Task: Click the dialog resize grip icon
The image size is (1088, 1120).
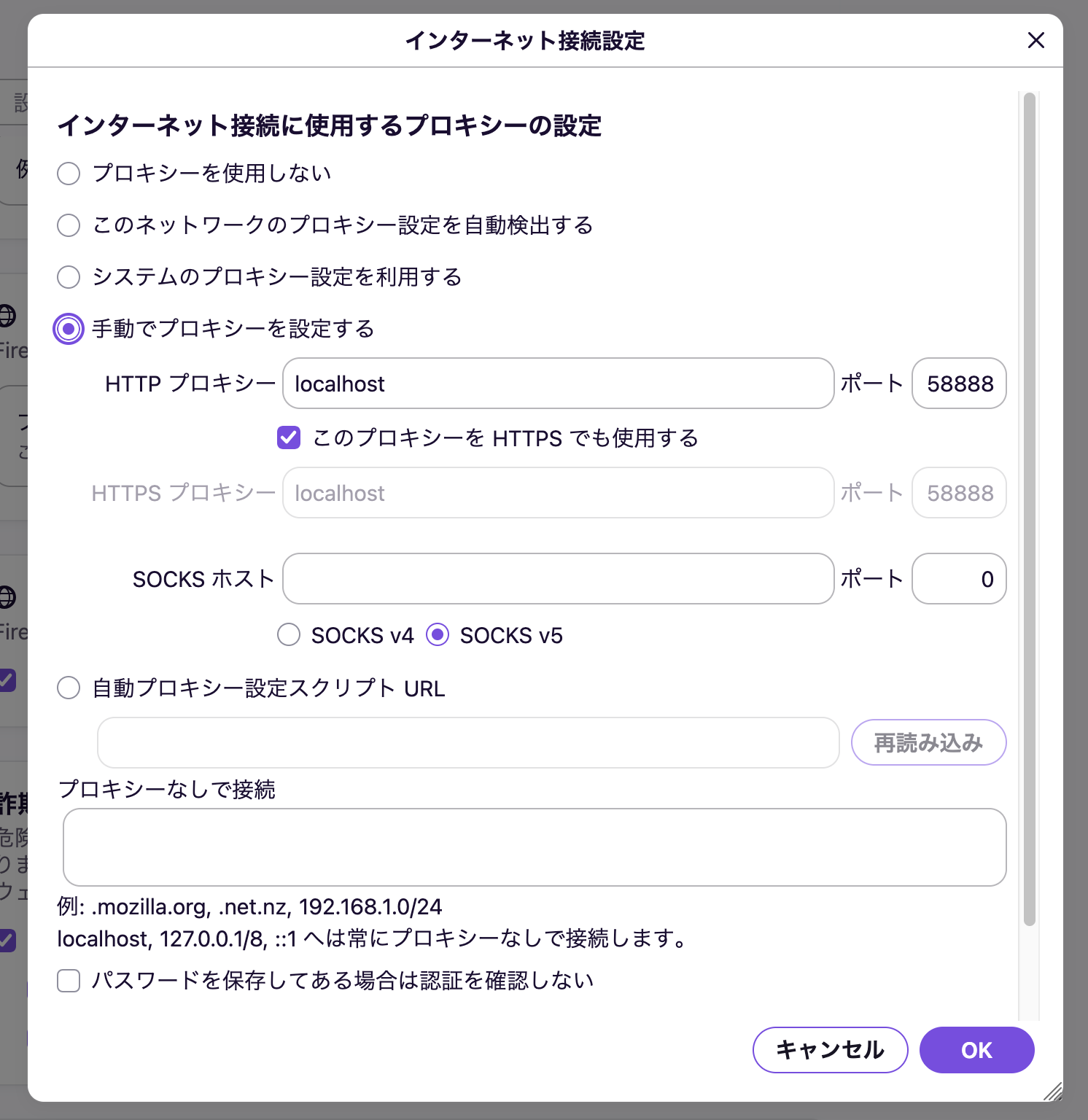Action: 1052,1091
